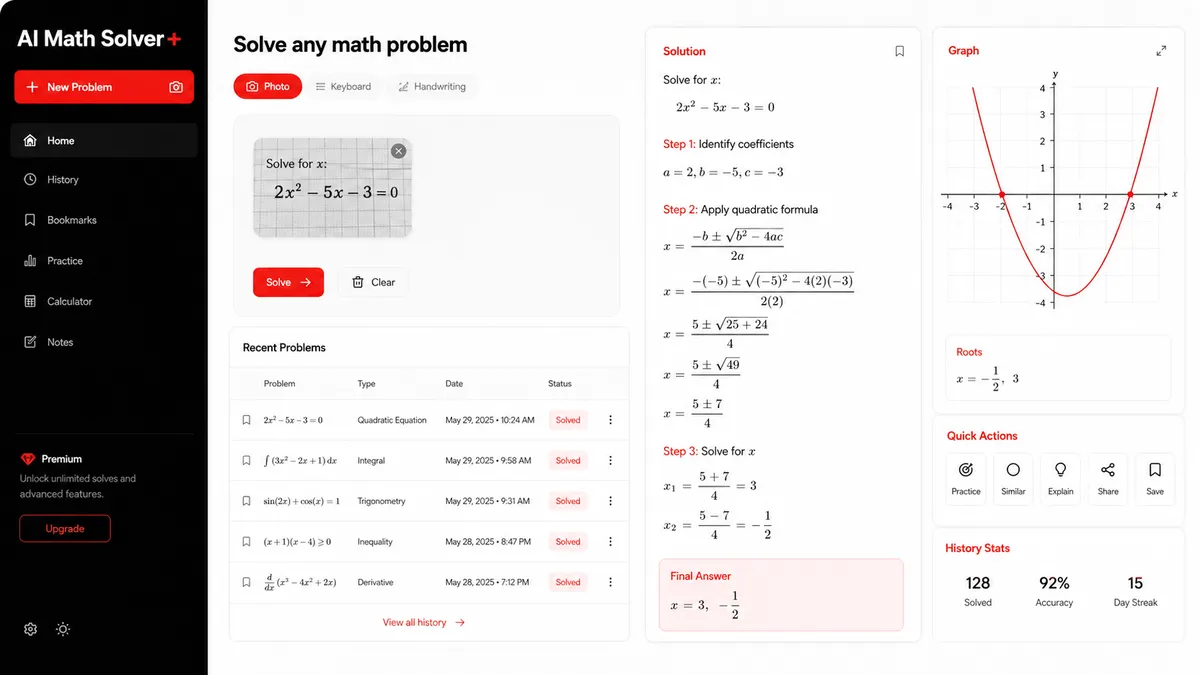Screen dimensions: 1200x675
Task: Bookmark the trigonometry problem row
Action: point(247,501)
